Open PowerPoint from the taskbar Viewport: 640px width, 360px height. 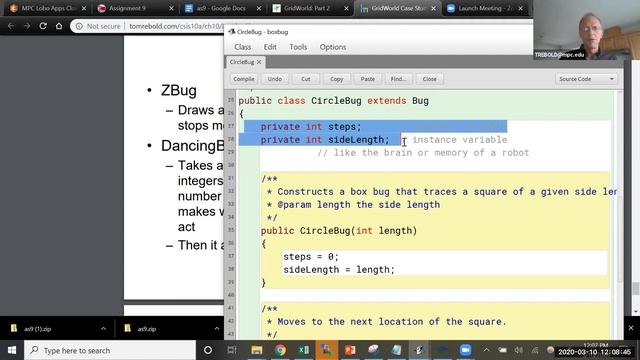pyautogui.click(x=350, y=350)
